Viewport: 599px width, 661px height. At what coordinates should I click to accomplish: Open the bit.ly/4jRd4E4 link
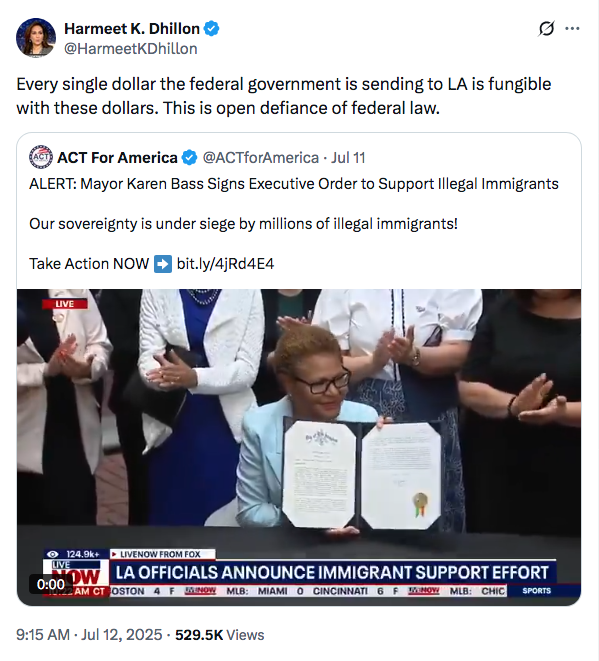click(x=226, y=264)
